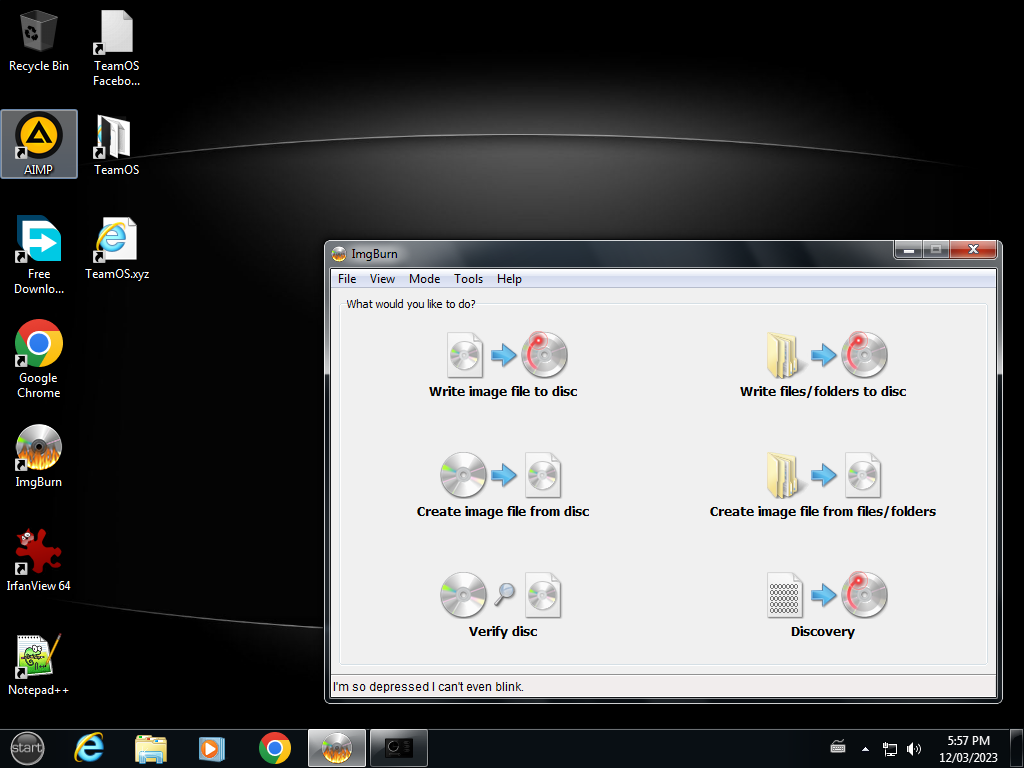Launch Google Chrome from the taskbar
This screenshot has height=768, width=1024.
point(274,748)
